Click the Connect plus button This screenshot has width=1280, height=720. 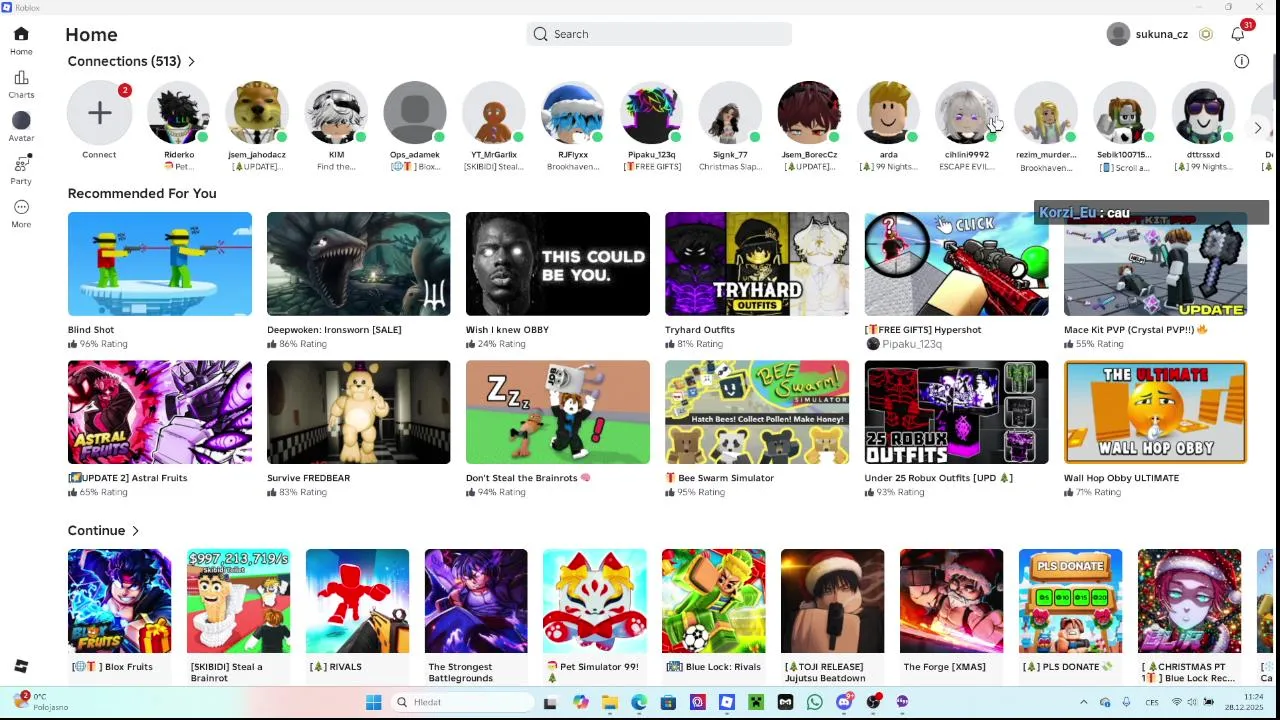(99, 113)
